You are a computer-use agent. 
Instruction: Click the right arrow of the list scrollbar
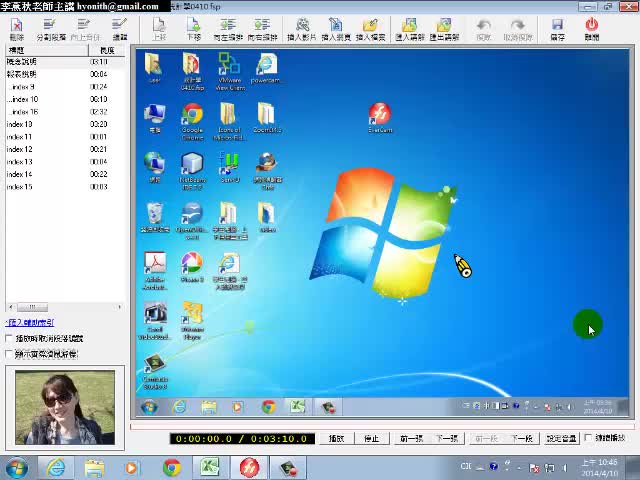120,307
